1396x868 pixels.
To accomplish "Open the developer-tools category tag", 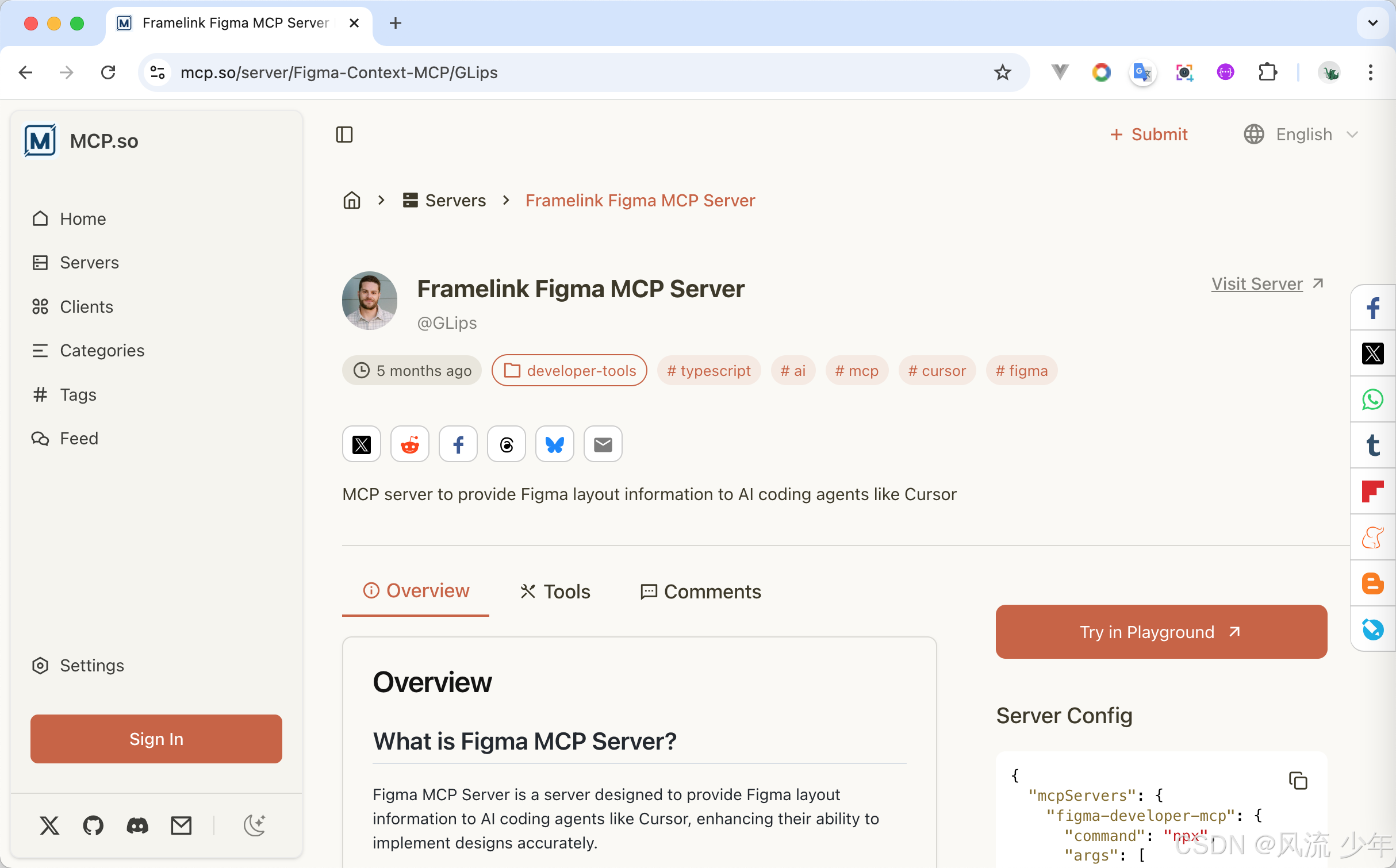I will (570, 371).
